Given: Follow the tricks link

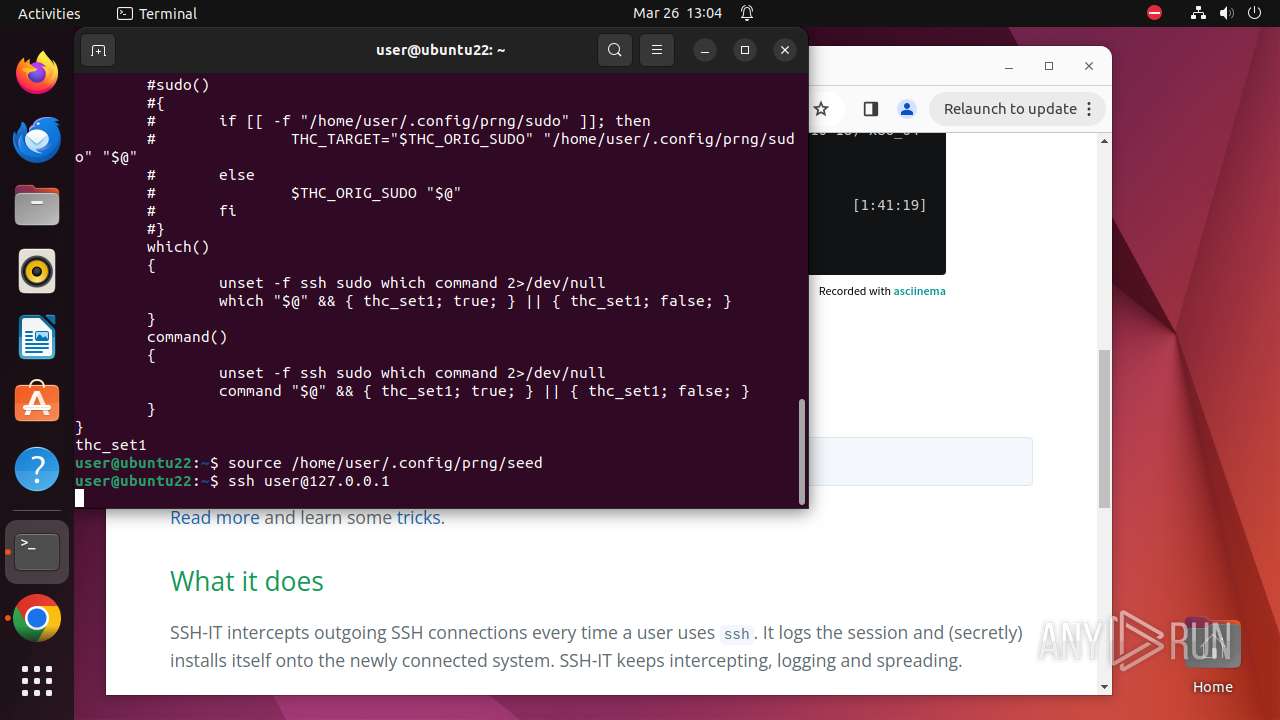Looking at the screenshot, I should pos(418,517).
